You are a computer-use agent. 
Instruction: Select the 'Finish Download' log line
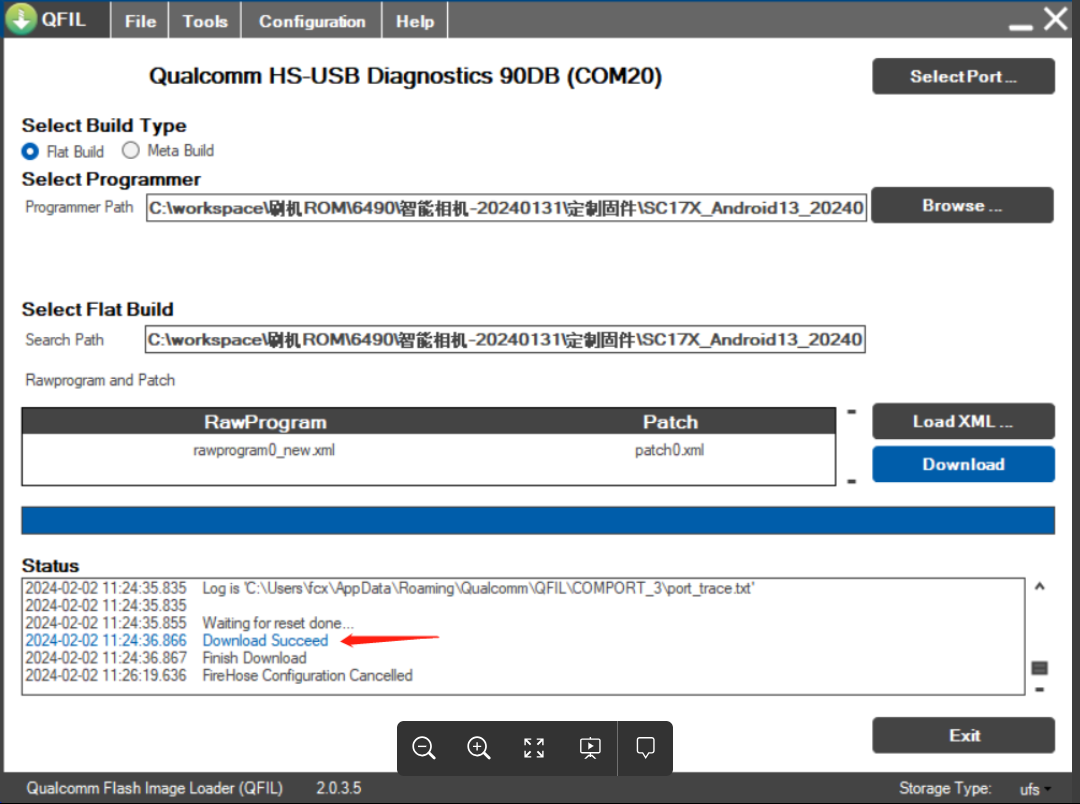[x=254, y=658]
